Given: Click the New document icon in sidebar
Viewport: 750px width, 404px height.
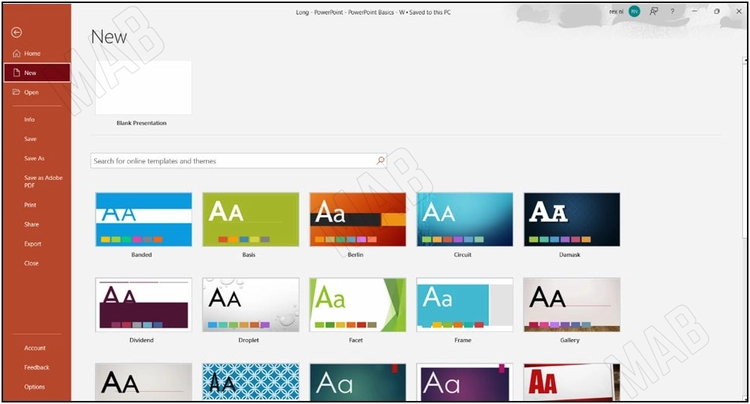Looking at the screenshot, I should point(16,73).
